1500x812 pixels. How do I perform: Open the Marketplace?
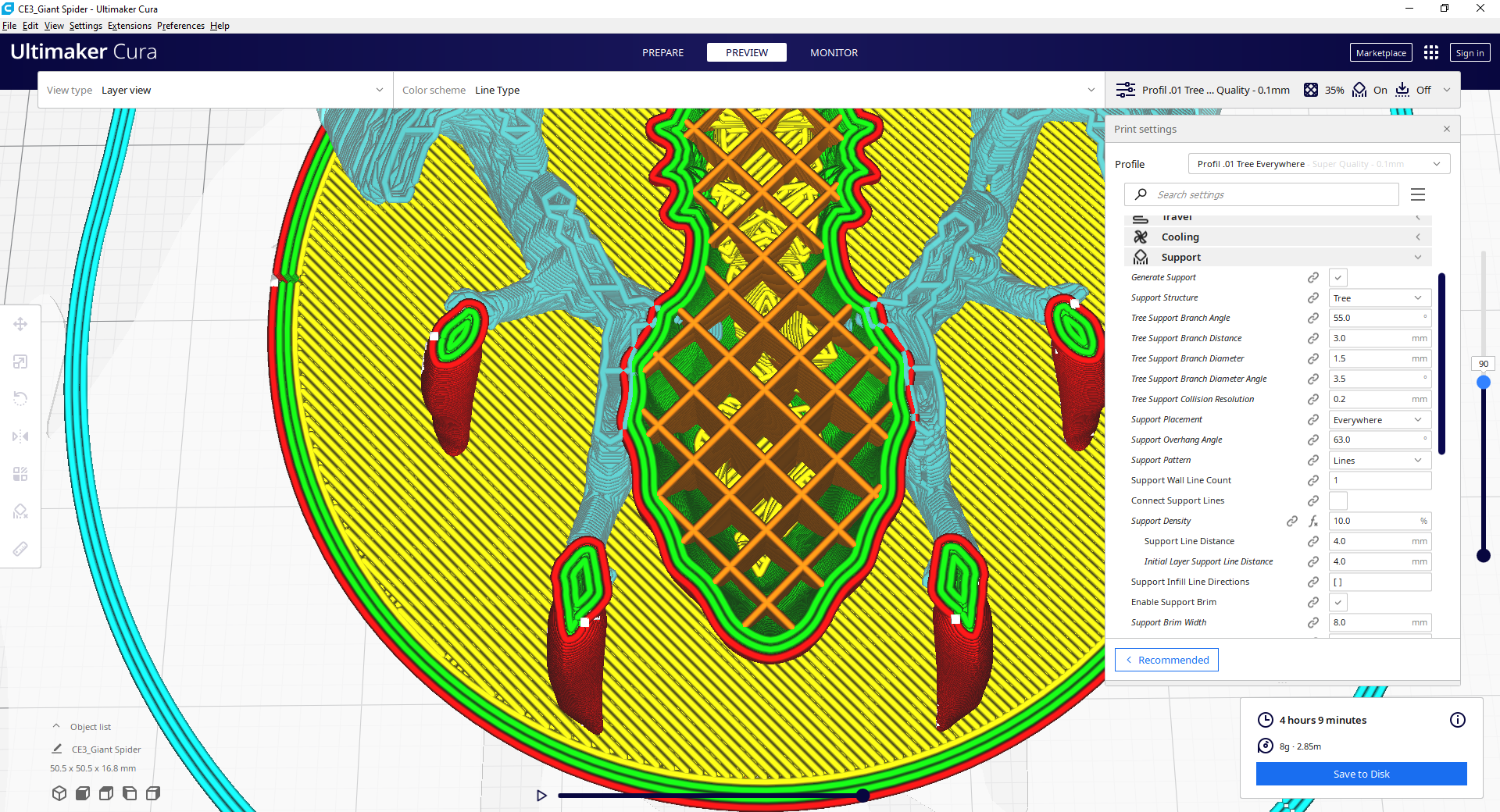pyautogui.click(x=1380, y=52)
